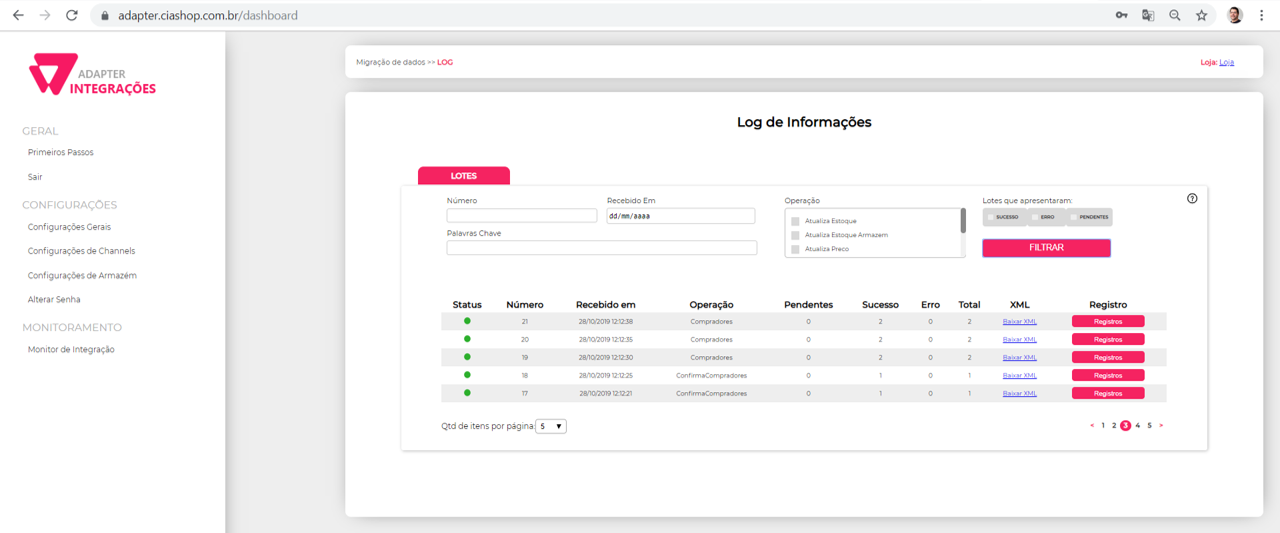Select the LOTES tab
The width and height of the screenshot is (1280, 533).
point(464,176)
